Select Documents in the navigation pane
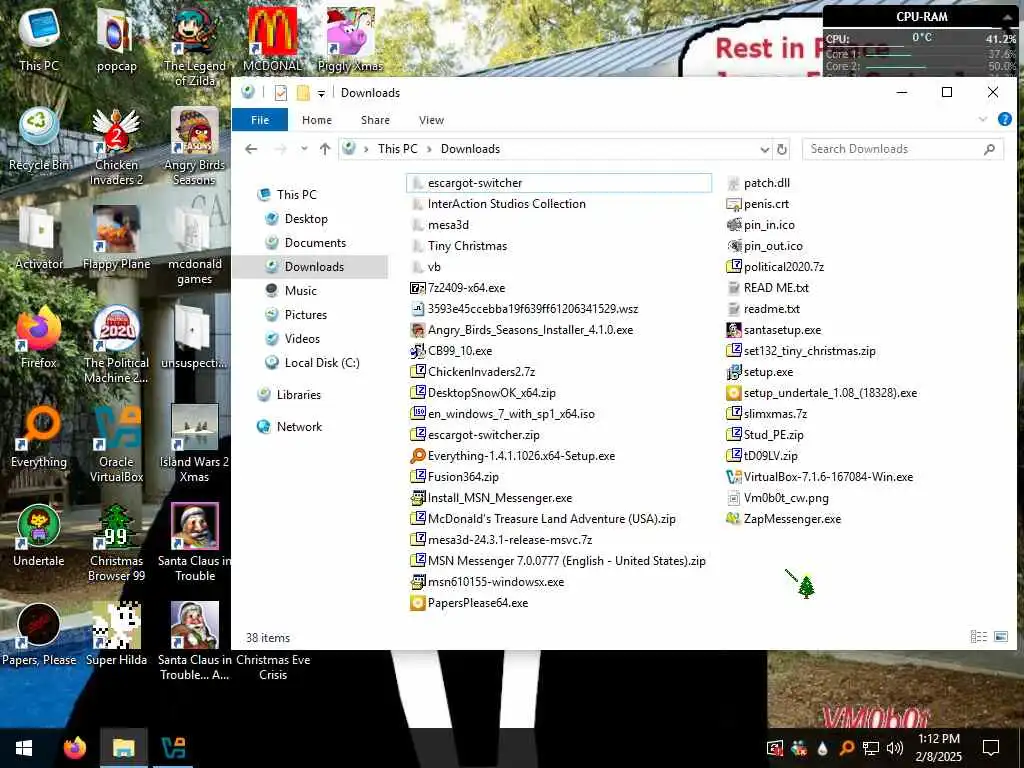The image size is (1024, 768). [x=315, y=243]
